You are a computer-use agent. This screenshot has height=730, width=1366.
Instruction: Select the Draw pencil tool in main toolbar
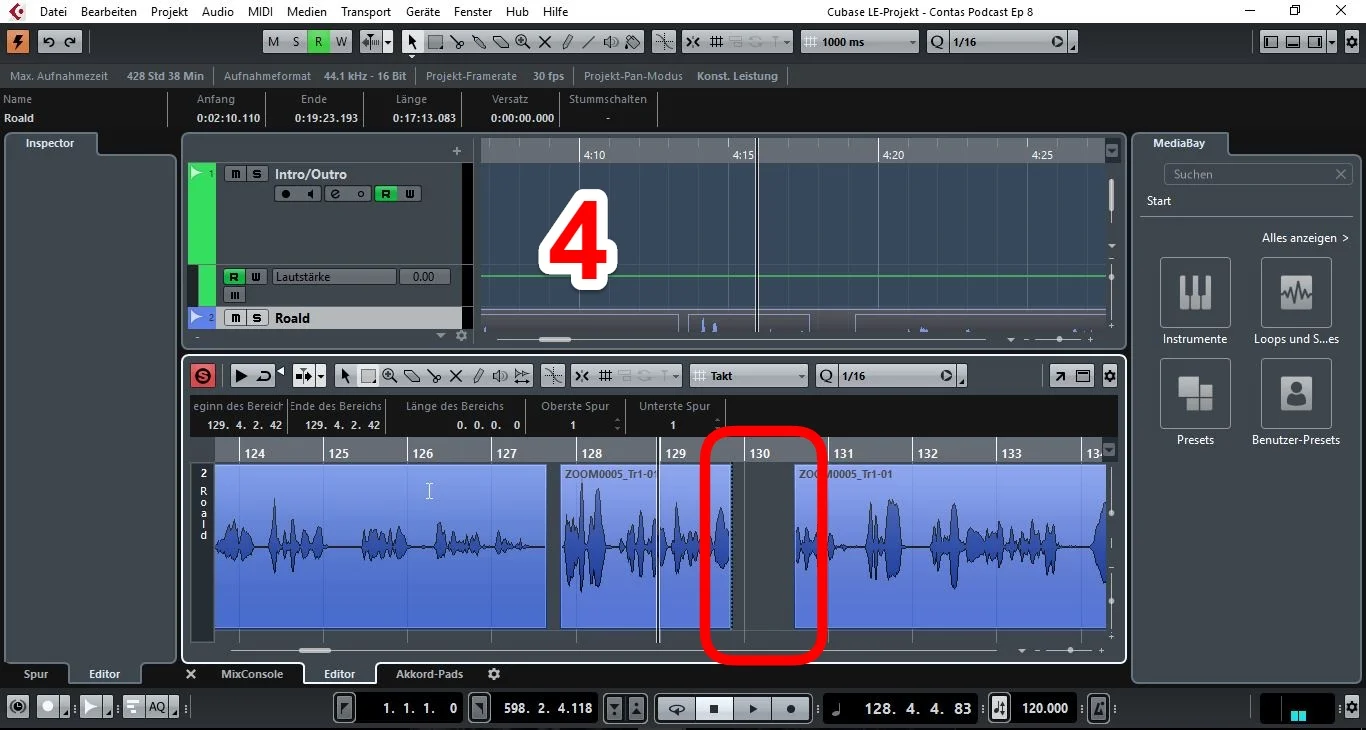click(567, 42)
